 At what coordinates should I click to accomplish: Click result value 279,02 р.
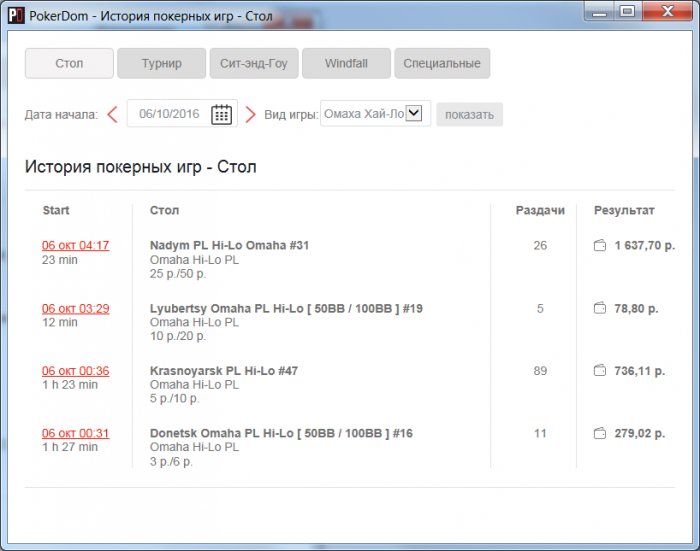640,433
